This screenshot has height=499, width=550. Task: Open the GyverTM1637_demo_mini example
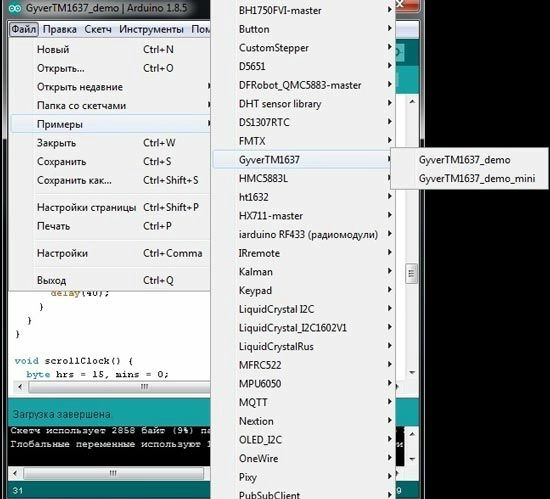click(477, 178)
